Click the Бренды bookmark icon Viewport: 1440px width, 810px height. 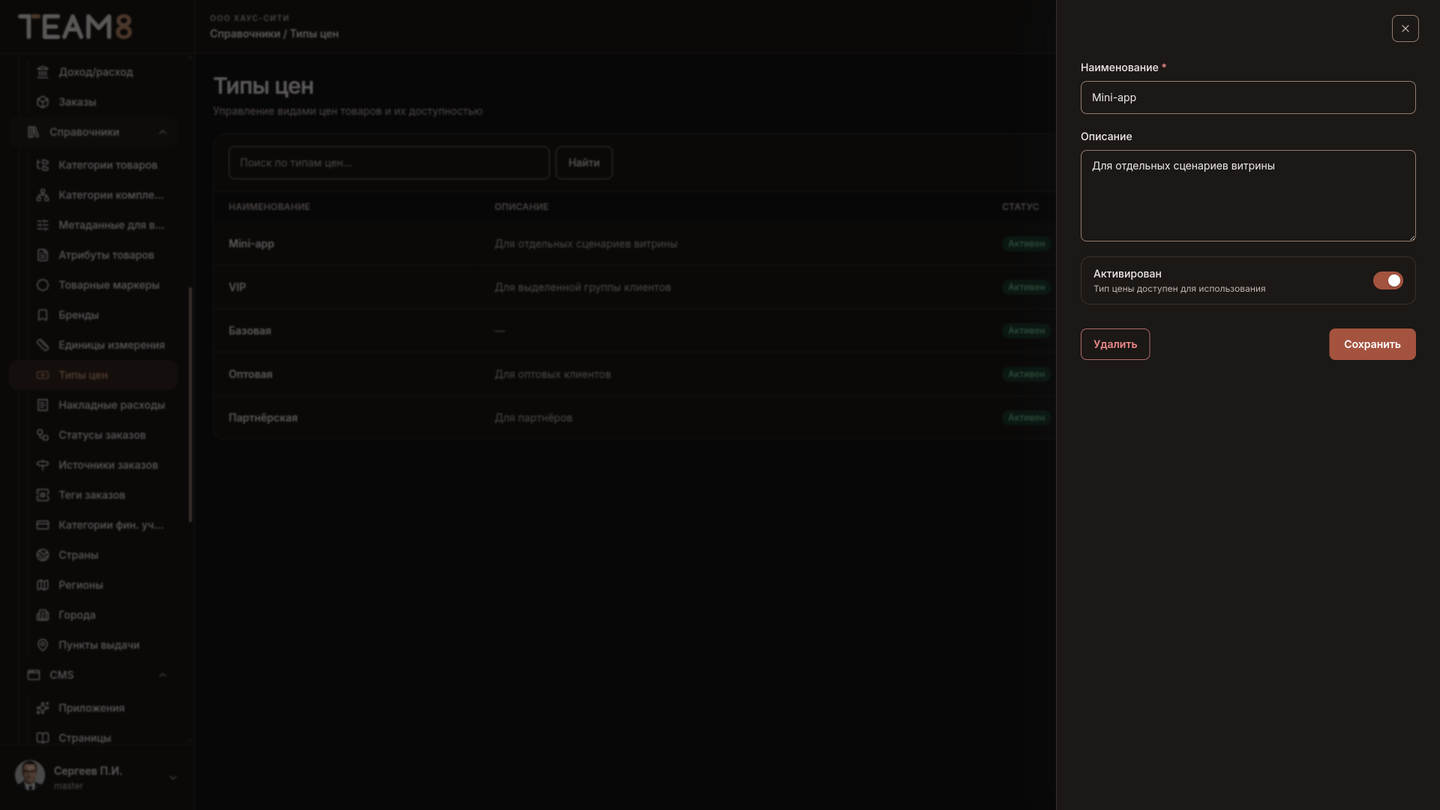click(x=42, y=315)
